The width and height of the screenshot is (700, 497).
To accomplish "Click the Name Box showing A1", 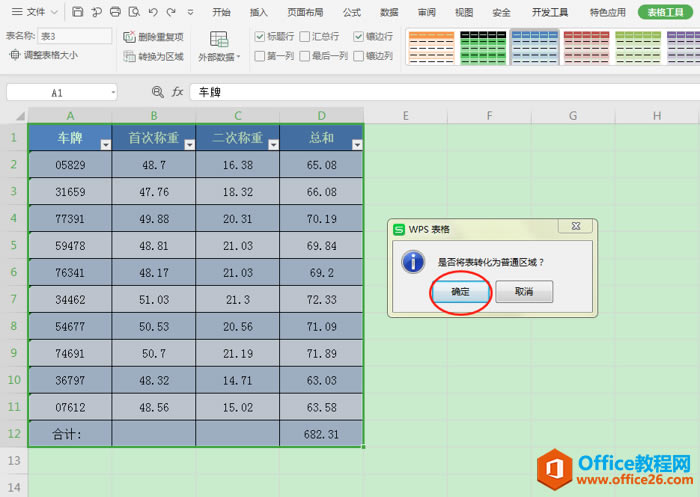I will pos(57,92).
